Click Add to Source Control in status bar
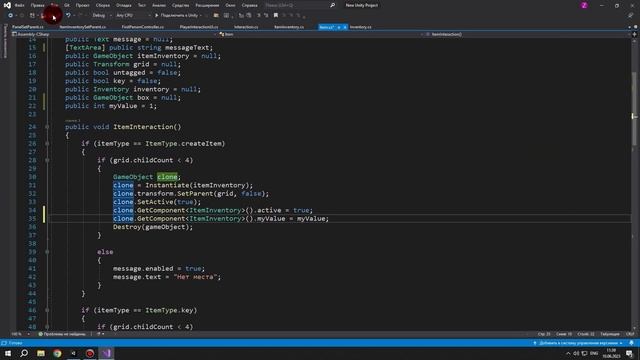Viewport: 640px width, 360px height. click(x=579, y=343)
